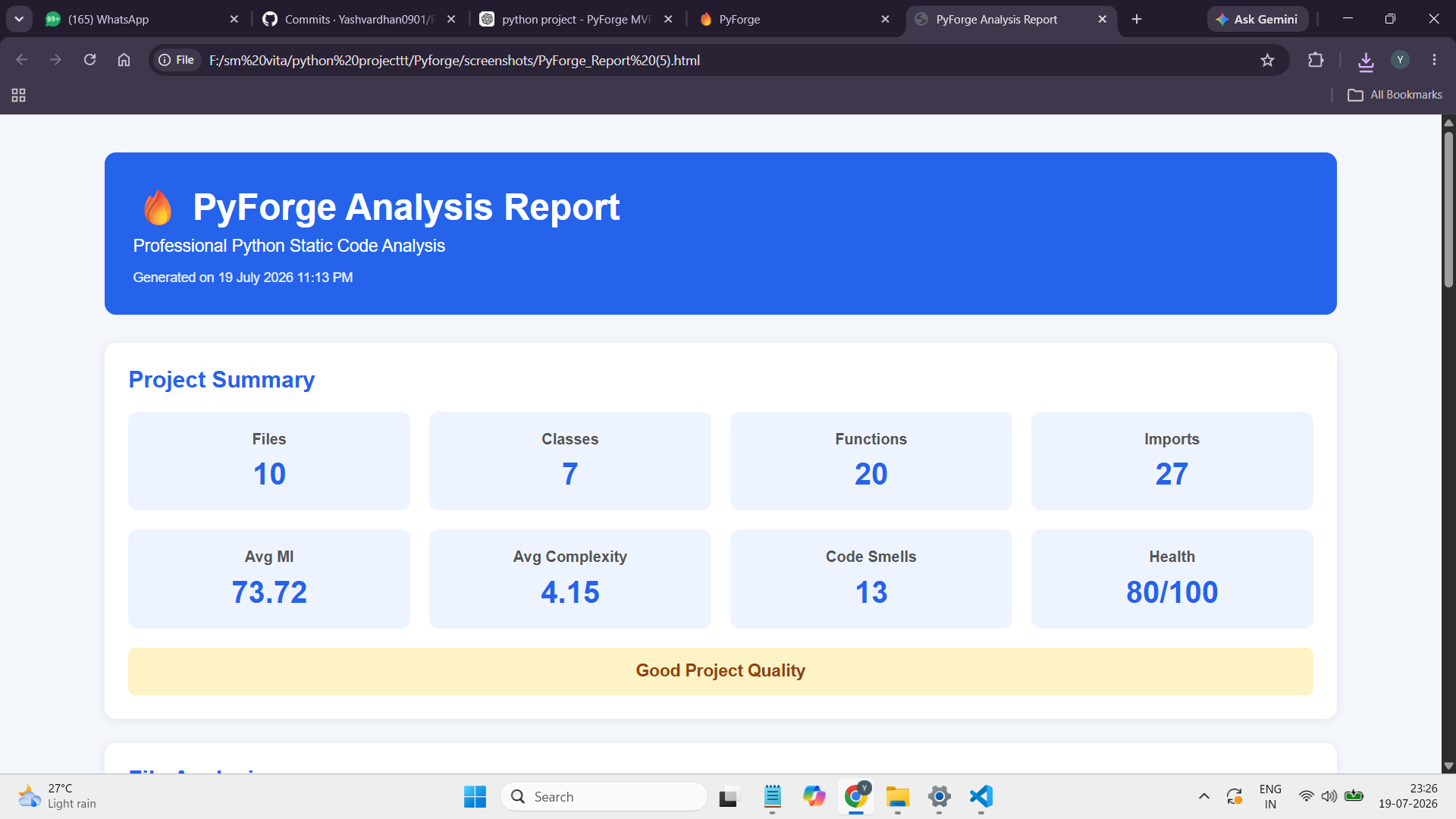The height and width of the screenshot is (819, 1456).
Task: Click the Ask Gemini button
Action: (x=1257, y=19)
